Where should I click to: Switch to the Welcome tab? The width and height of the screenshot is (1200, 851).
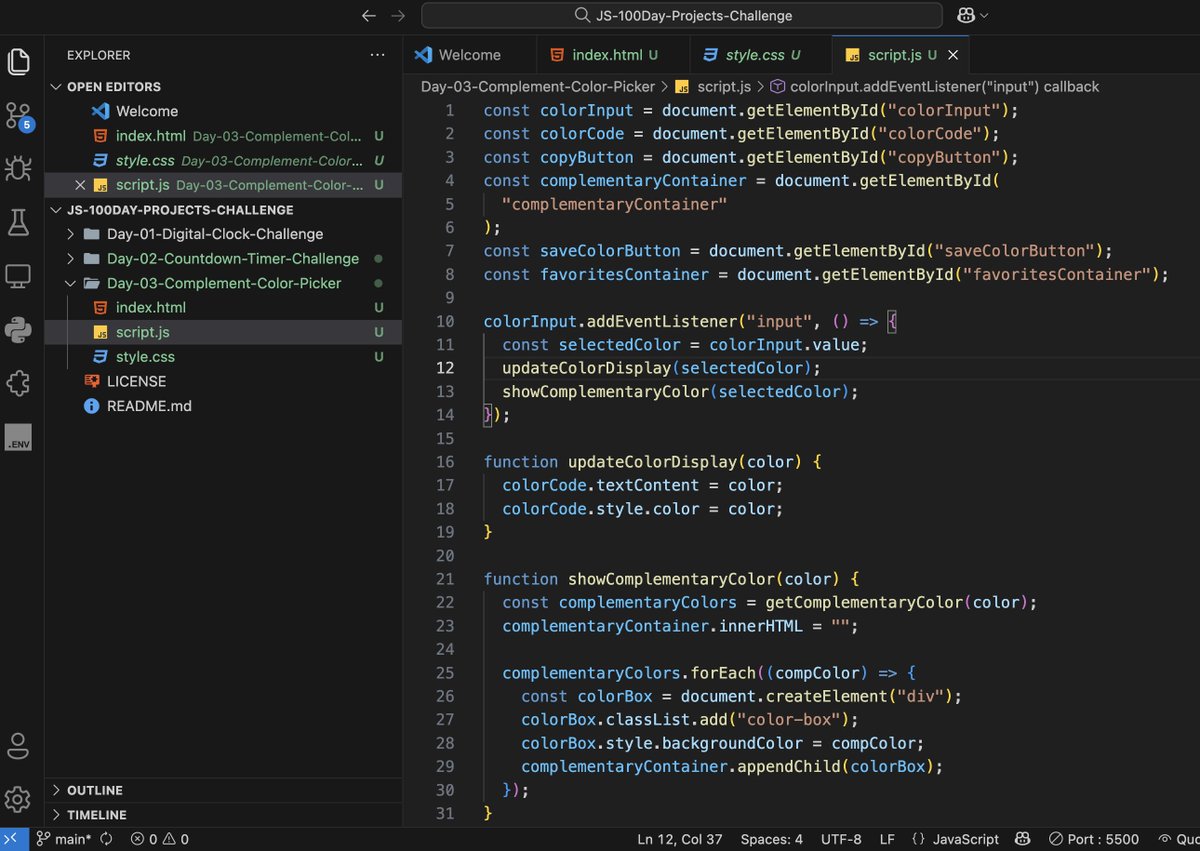[470, 55]
